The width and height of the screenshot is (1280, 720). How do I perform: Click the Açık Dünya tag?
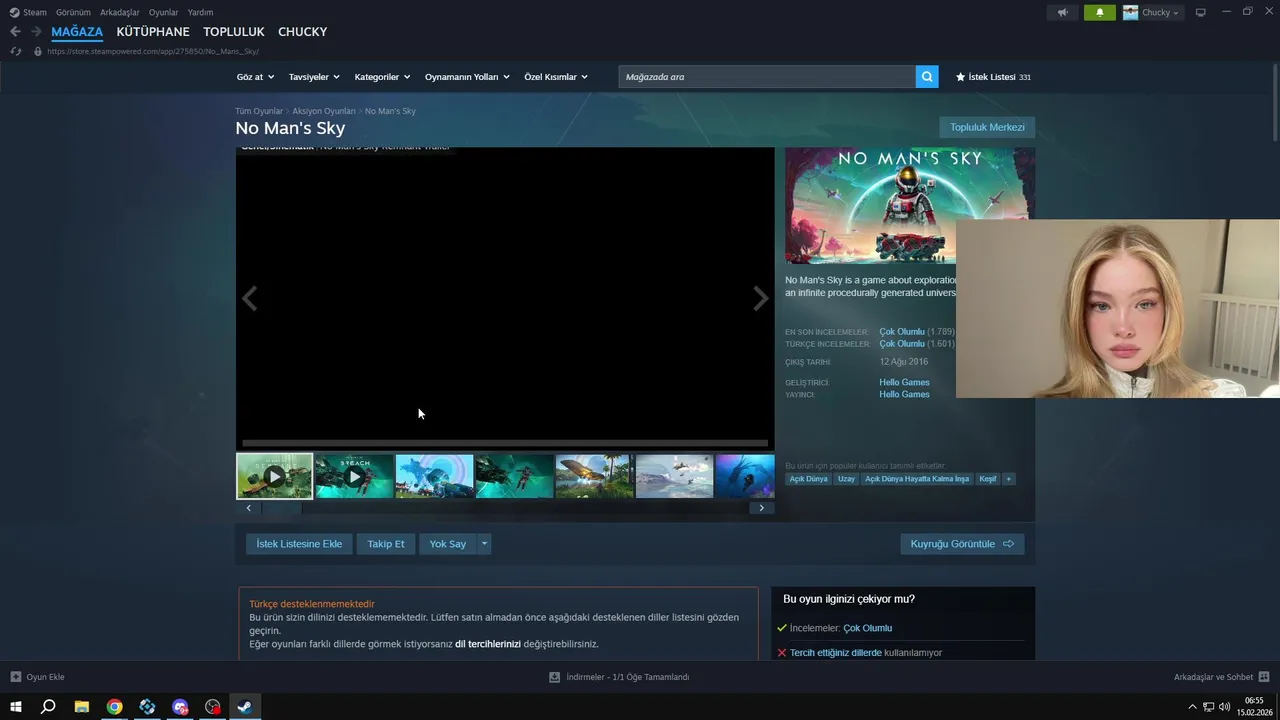(809, 479)
